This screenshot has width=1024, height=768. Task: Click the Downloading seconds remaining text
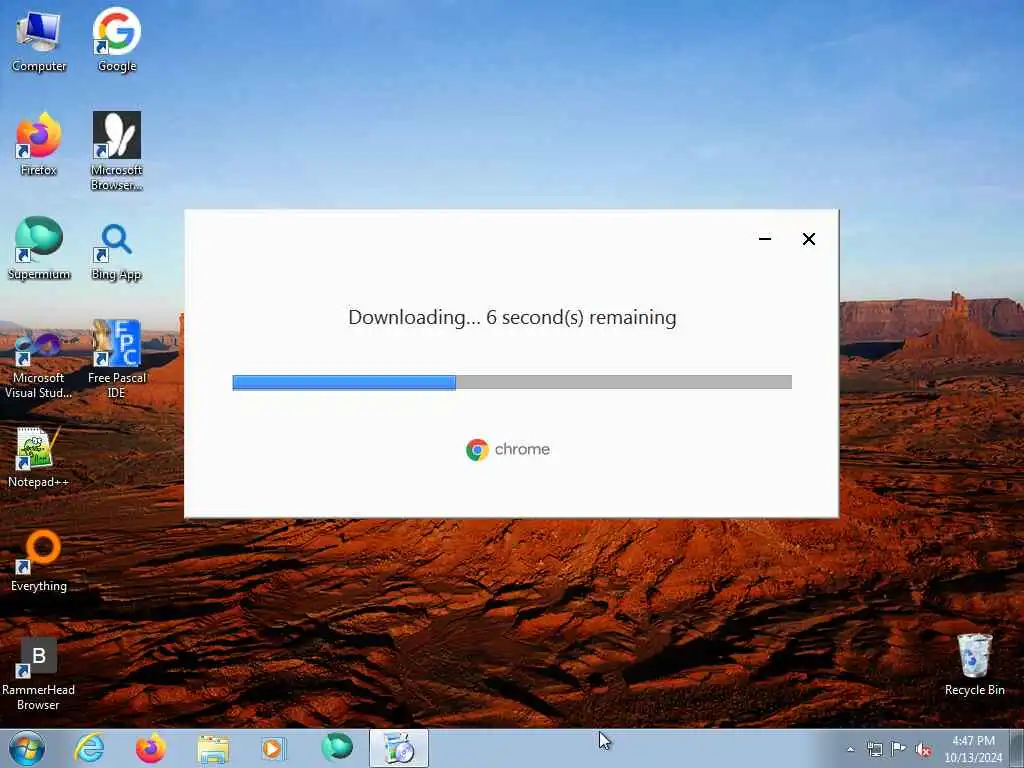click(x=512, y=317)
